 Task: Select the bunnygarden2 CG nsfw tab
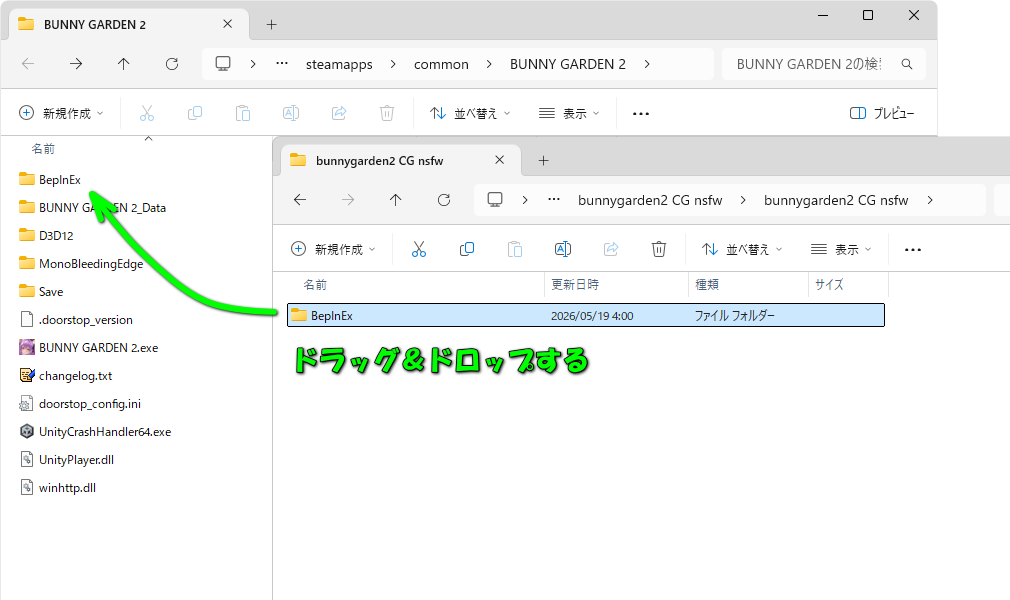pyautogui.click(x=401, y=160)
